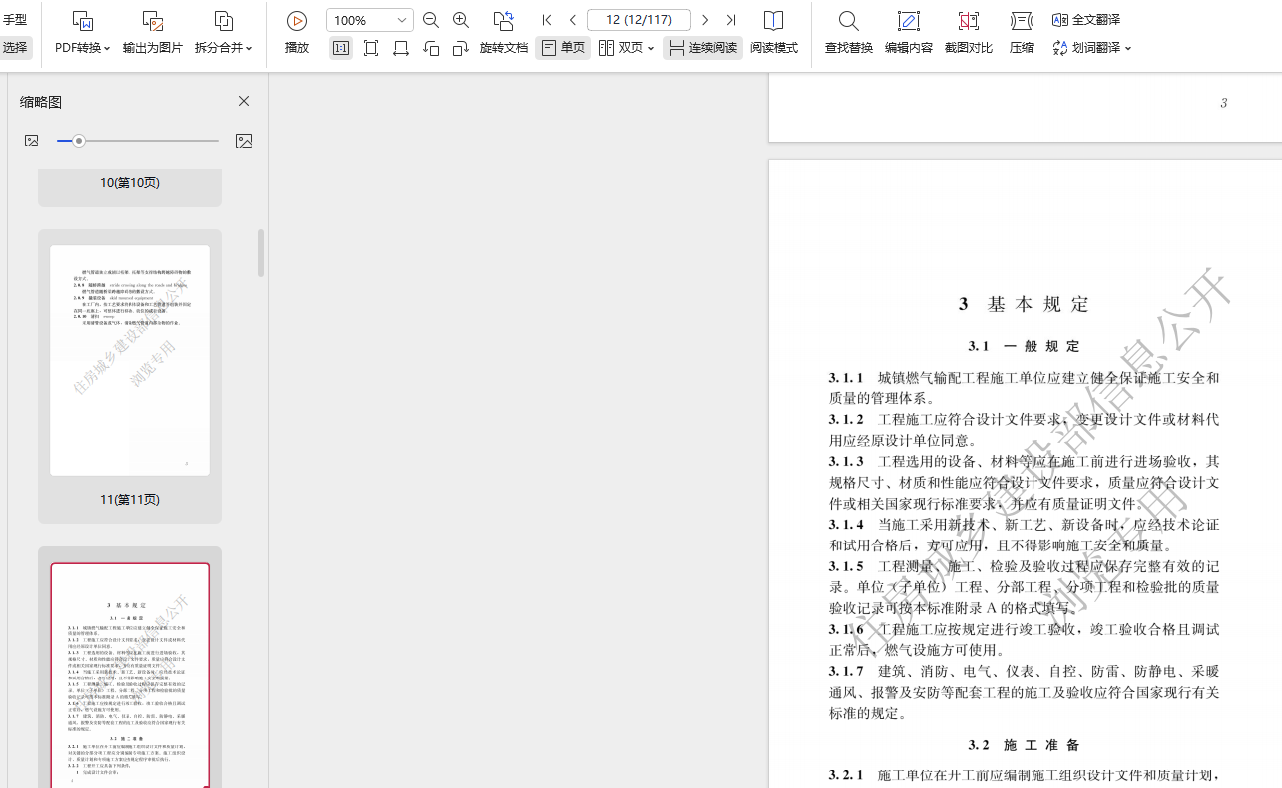The width and height of the screenshot is (1282, 788).
Task: Select the 手型 hand tool
Action: click(x=14, y=20)
